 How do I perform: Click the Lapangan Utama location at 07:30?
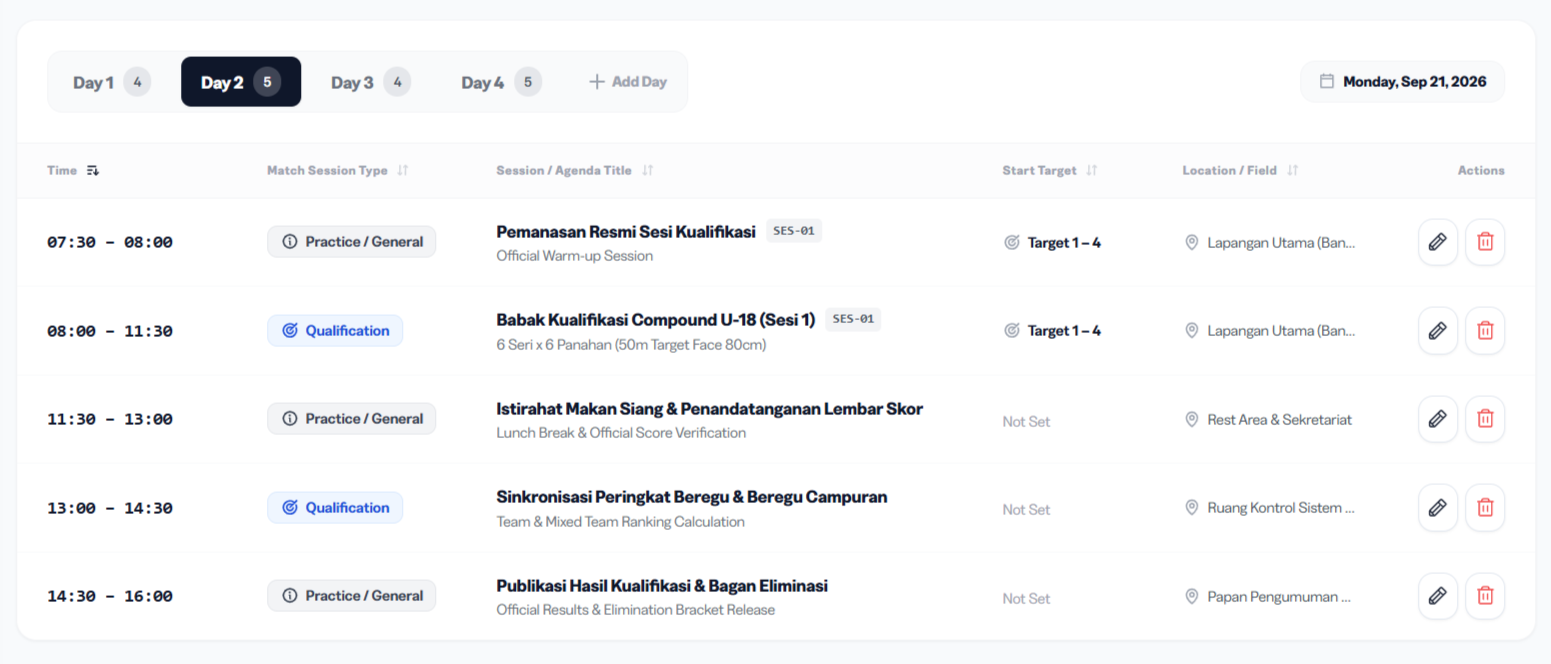1270,243
